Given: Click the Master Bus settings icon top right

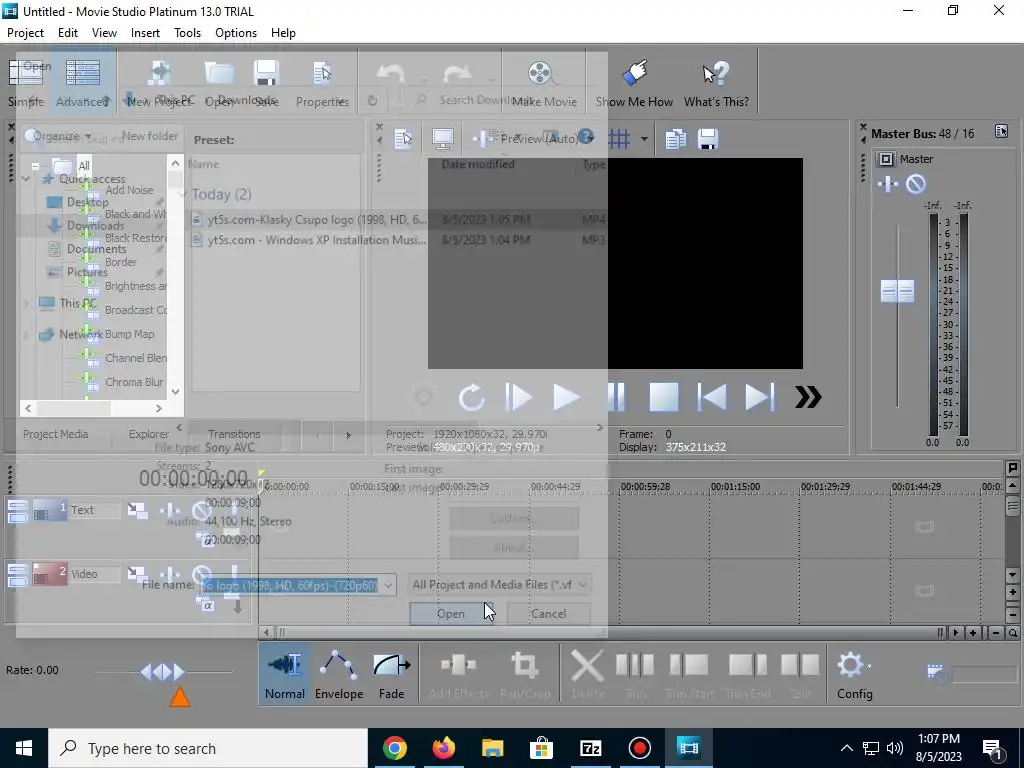Looking at the screenshot, I should point(1001,131).
